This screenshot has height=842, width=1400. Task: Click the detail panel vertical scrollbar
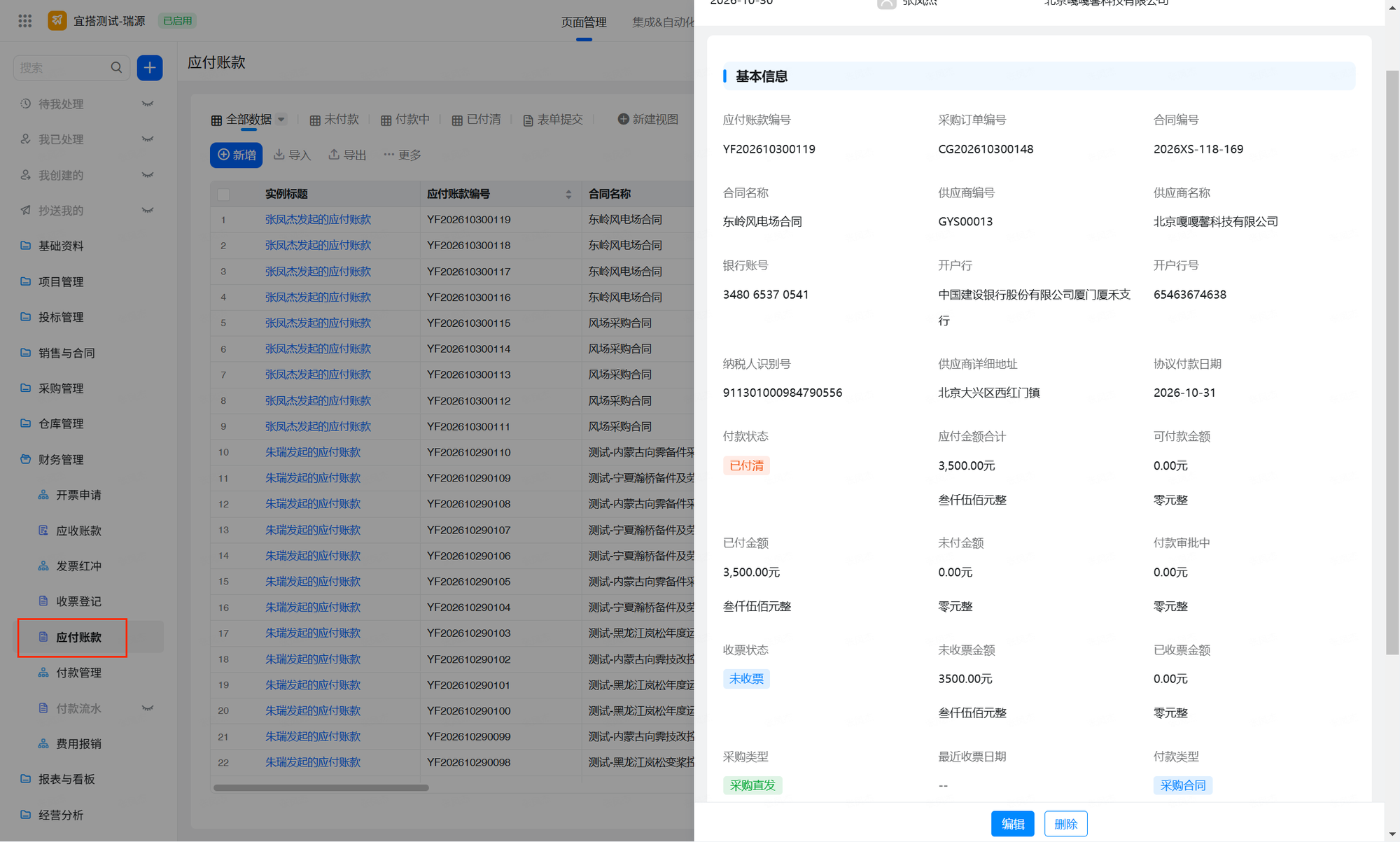coord(1392,363)
